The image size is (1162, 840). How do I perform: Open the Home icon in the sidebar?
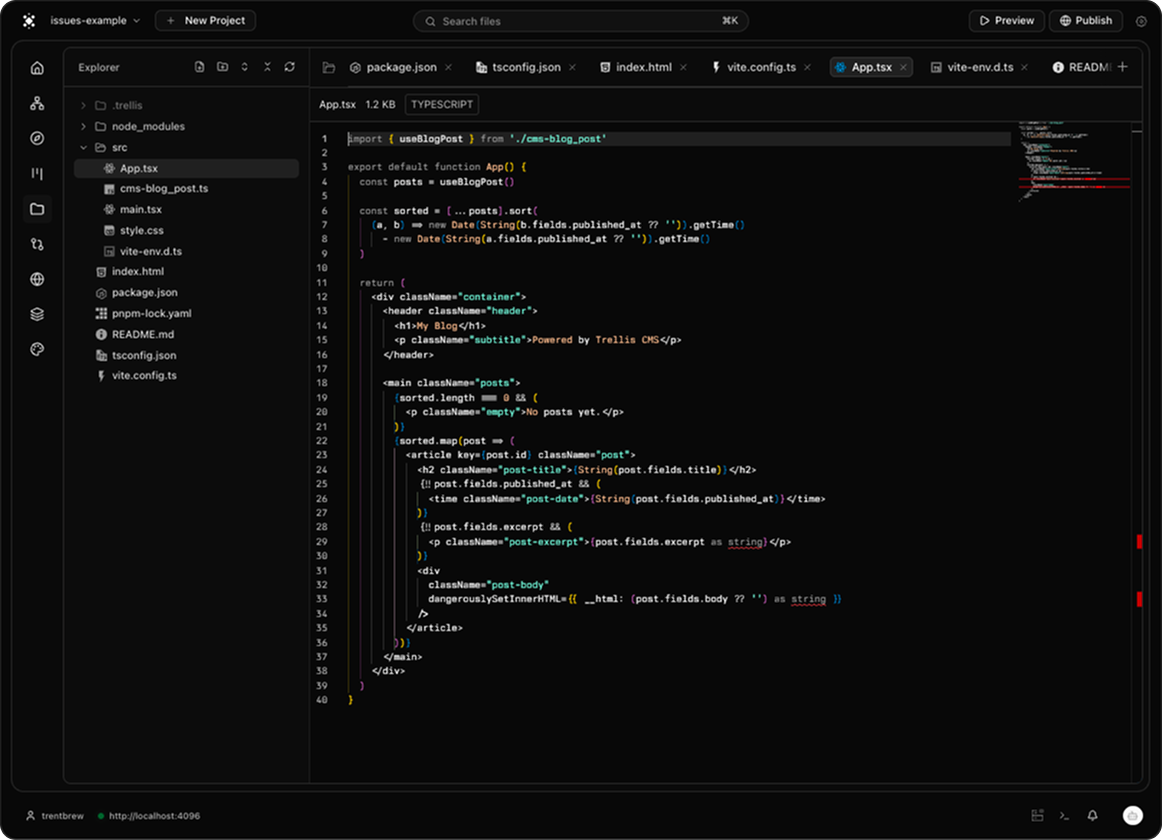pos(37,68)
